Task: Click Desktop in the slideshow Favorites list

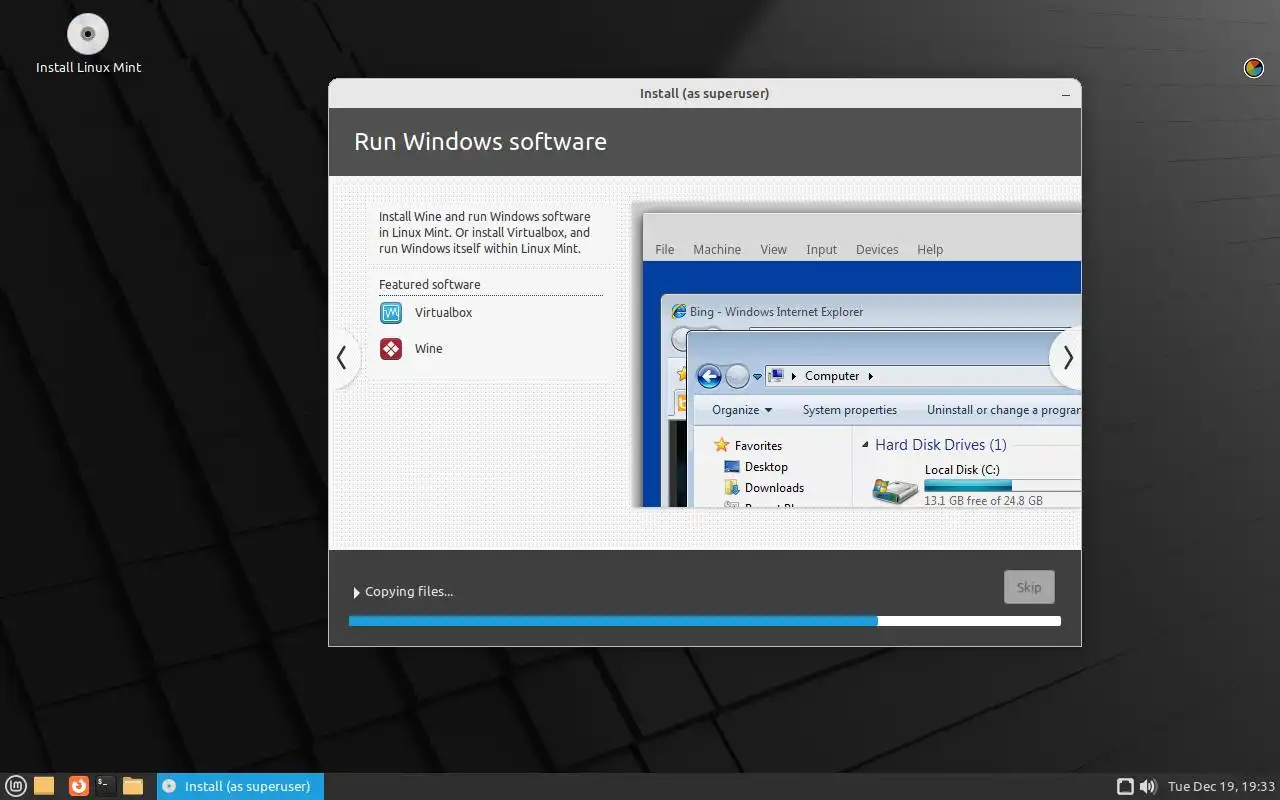Action: (x=766, y=467)
